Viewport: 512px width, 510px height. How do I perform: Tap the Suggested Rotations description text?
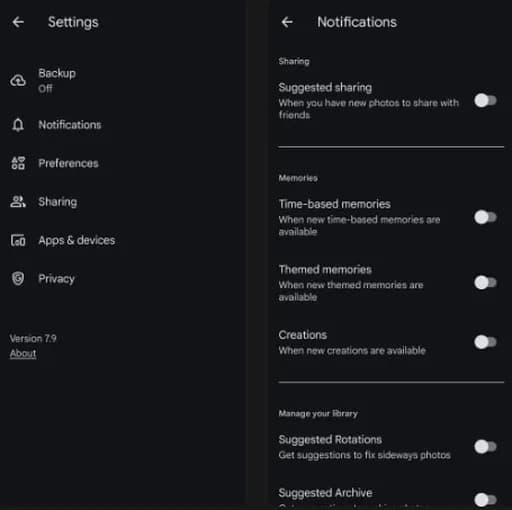pyautogui.click(x=364, y=455)
